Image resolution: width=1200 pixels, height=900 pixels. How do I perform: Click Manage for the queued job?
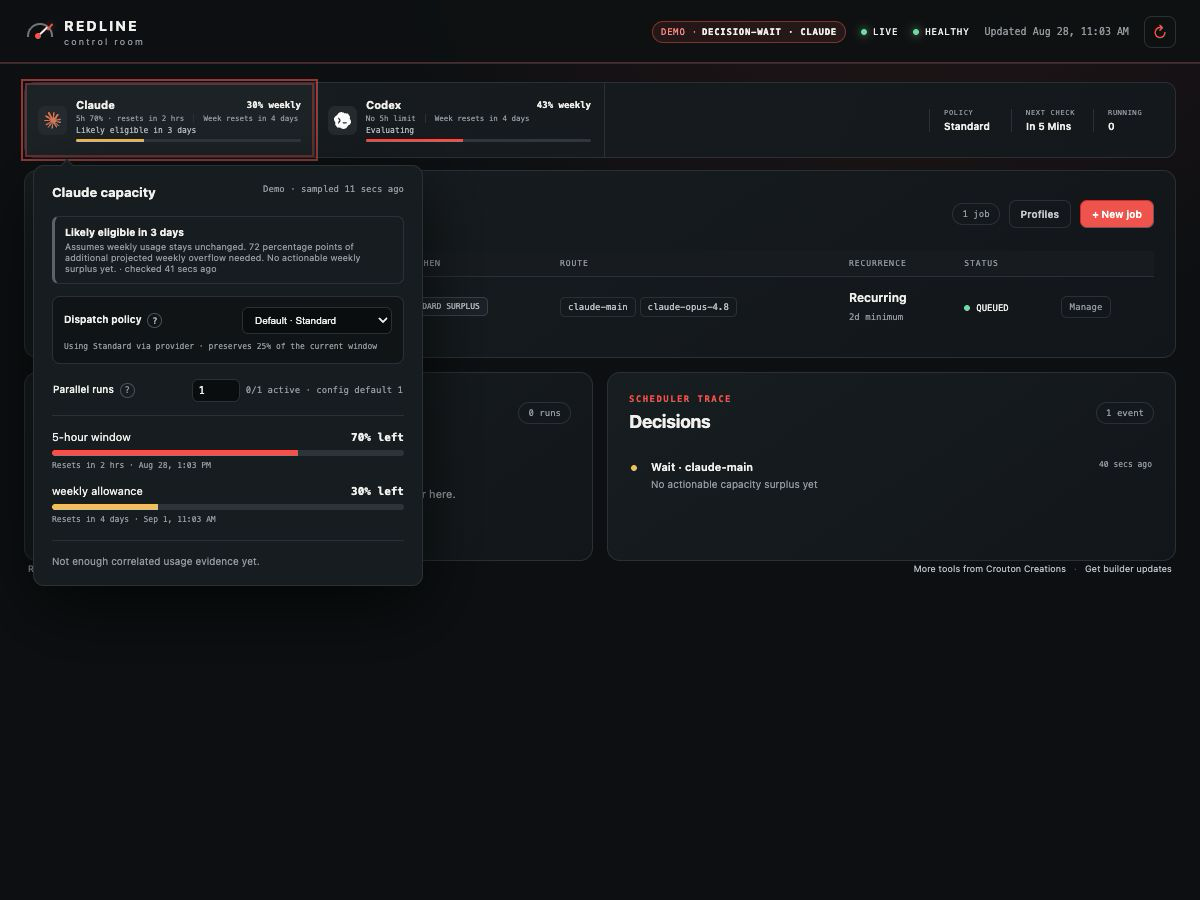click(1086, 307)
